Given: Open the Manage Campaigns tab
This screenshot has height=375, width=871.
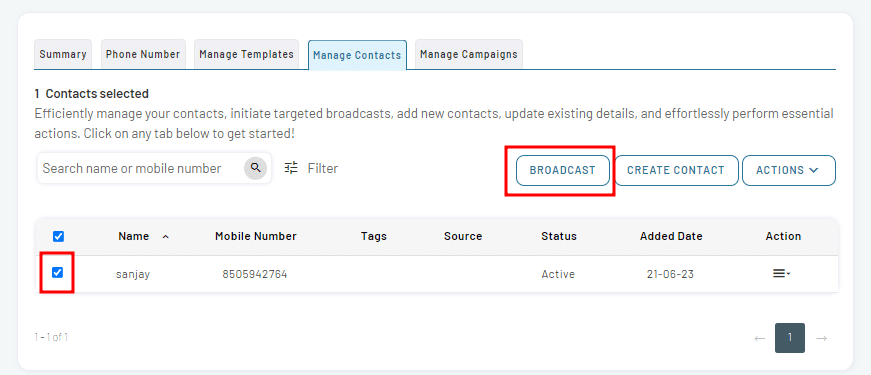Looking at the screenshot, I should coord(469,54).
